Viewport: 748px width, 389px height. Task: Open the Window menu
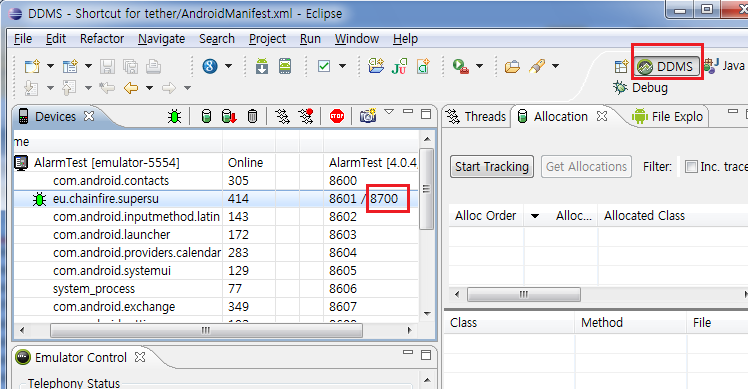pyautogui.click(x=357, y=39)
